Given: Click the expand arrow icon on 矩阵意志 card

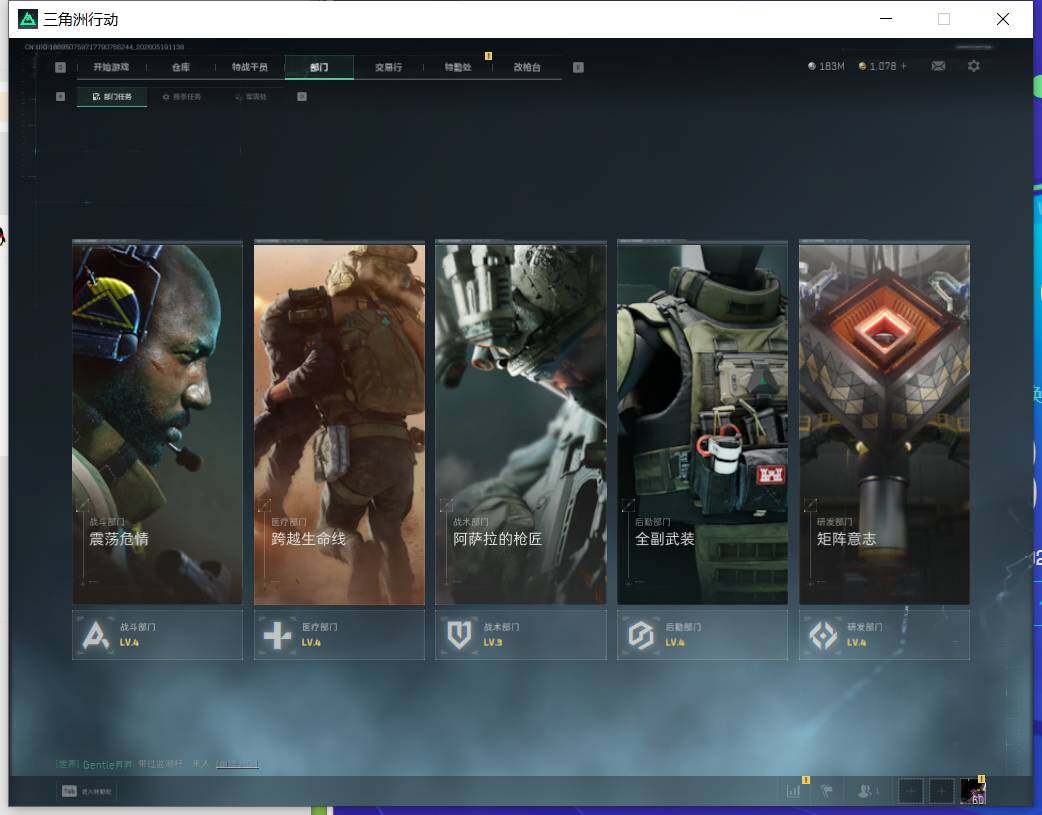Looking at the screenshot, I should coord(810,505).
